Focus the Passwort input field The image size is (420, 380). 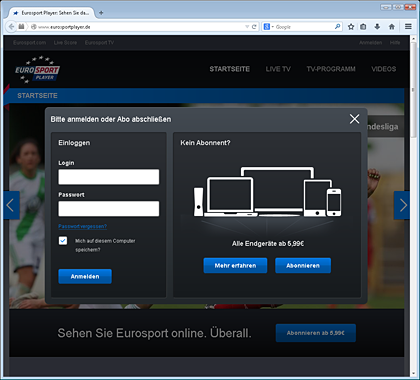pyautogui.click(x=109, y=209)
